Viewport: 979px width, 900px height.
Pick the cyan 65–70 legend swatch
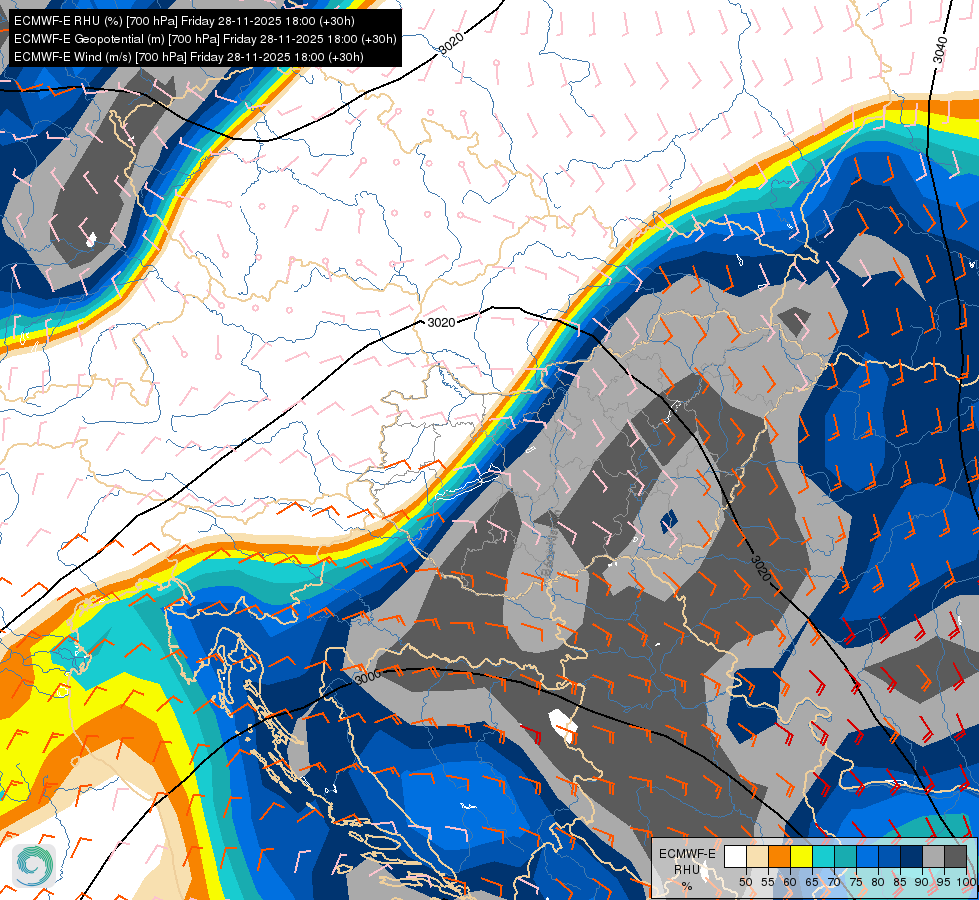[823, 856]
